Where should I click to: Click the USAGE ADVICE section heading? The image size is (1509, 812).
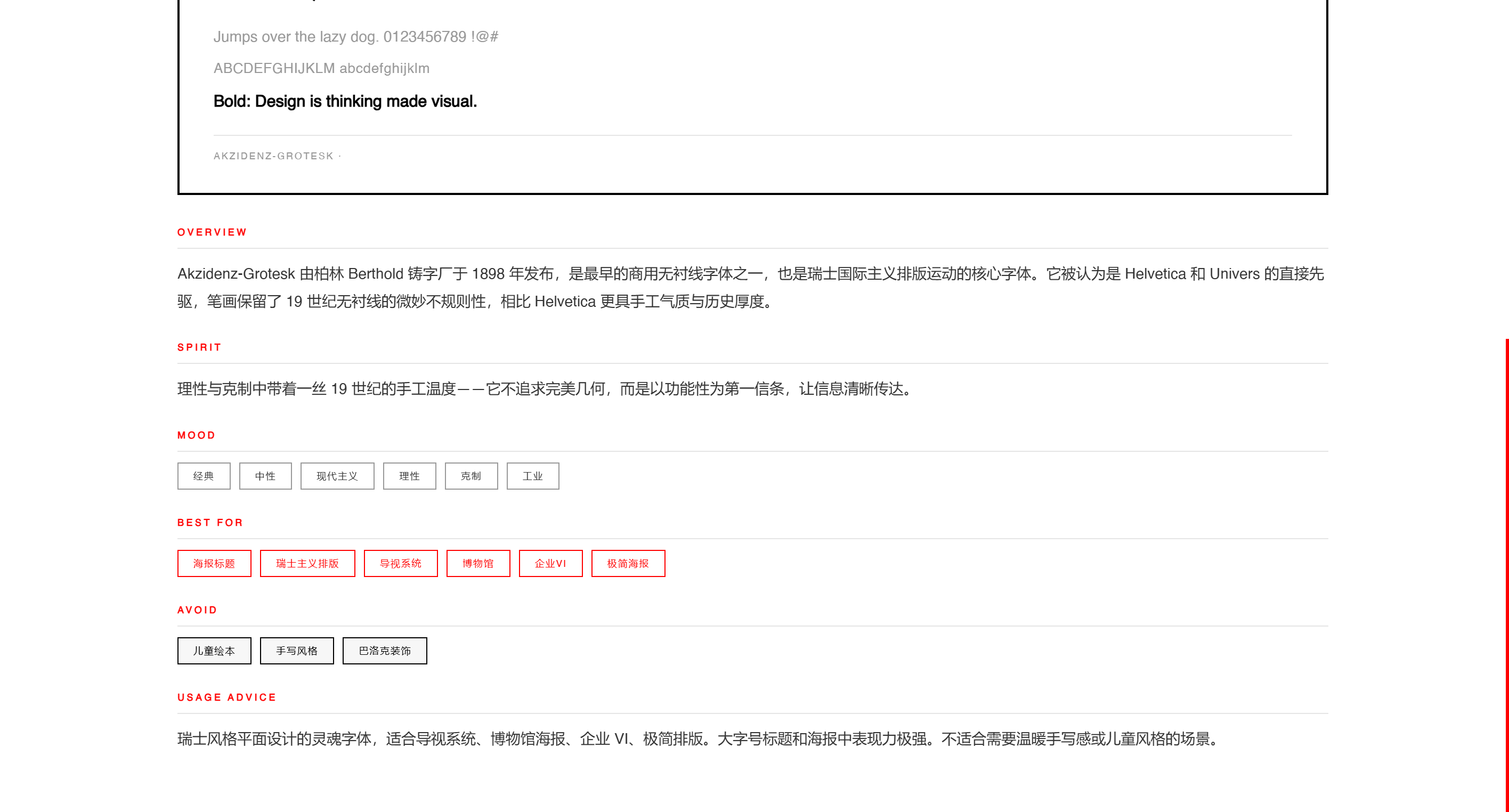pyautogui.click(x=226, y=697)
